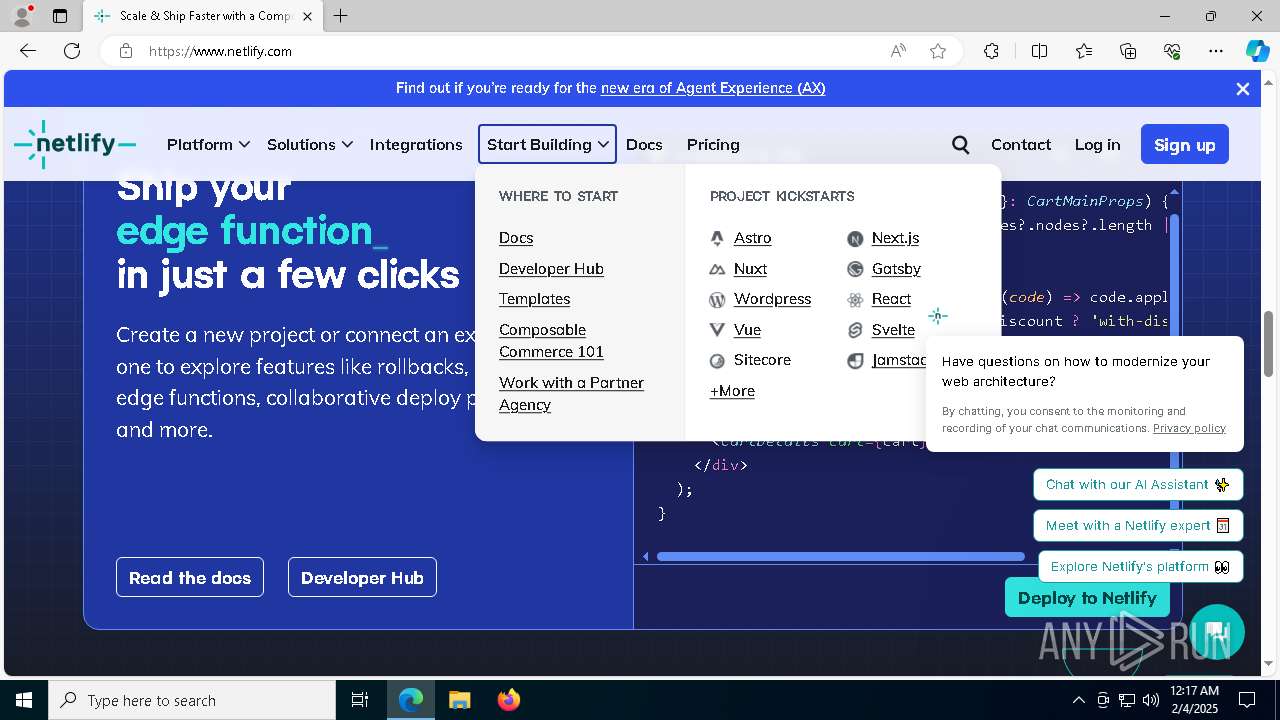Open the site search magnifier icon
The image size is (1280, 720).
(x=960, y=145)
